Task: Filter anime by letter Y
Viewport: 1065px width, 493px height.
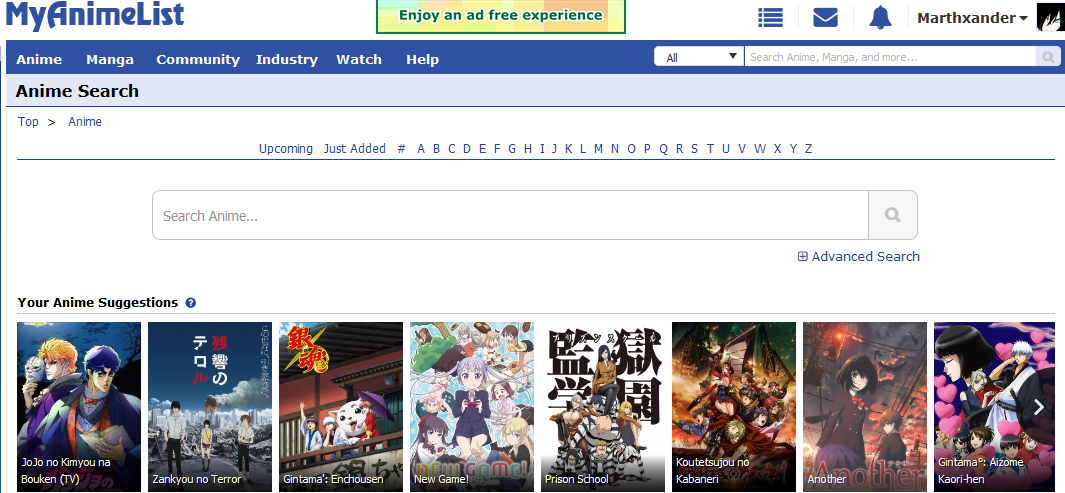Action: (x=793, y=149)
